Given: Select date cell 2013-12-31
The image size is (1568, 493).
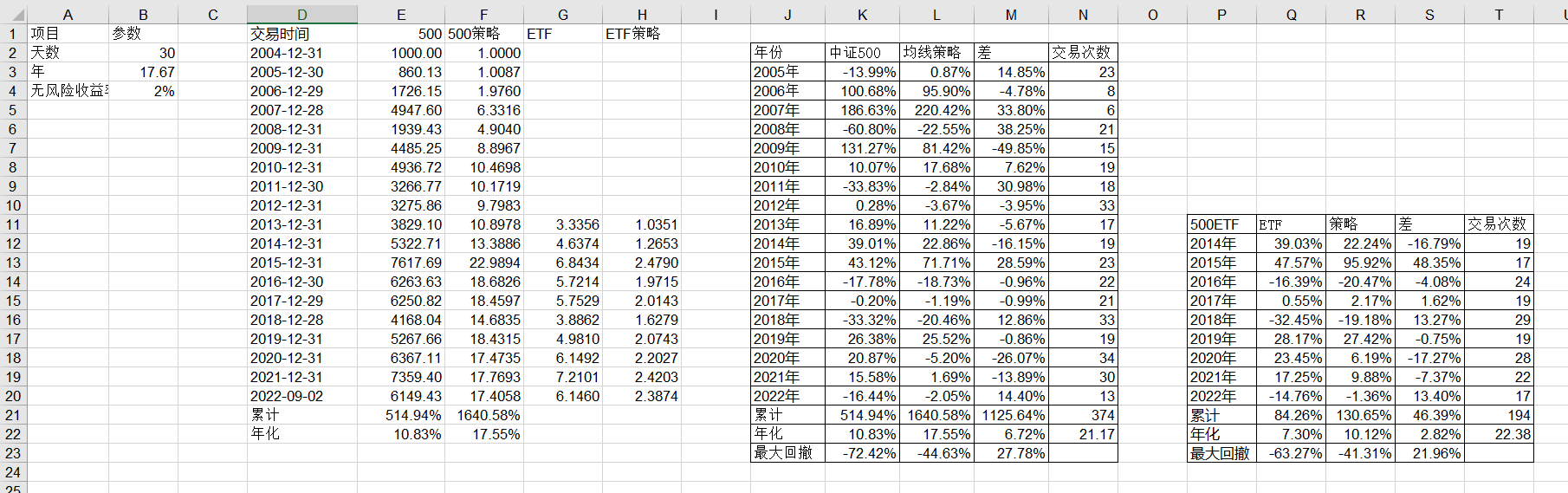Looking at the screenshot, I should pyautogui.click(x=301, y=224).
